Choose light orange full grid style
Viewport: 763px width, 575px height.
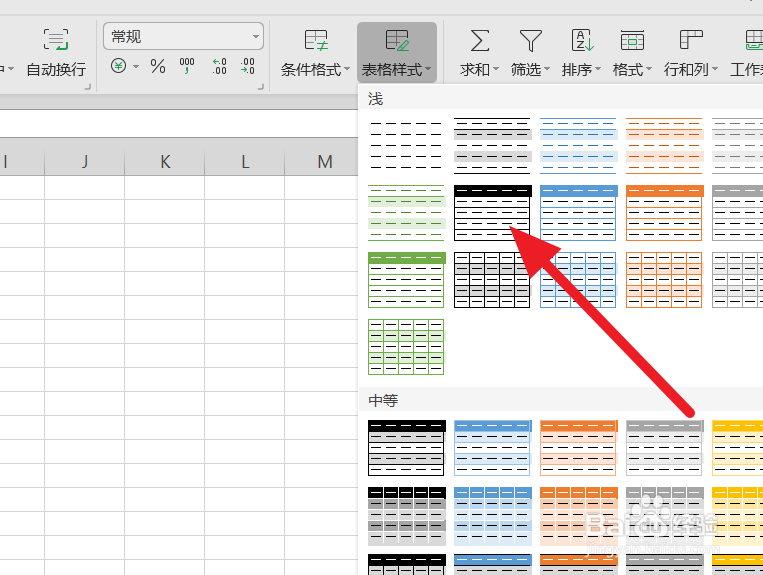pos(664,280)
